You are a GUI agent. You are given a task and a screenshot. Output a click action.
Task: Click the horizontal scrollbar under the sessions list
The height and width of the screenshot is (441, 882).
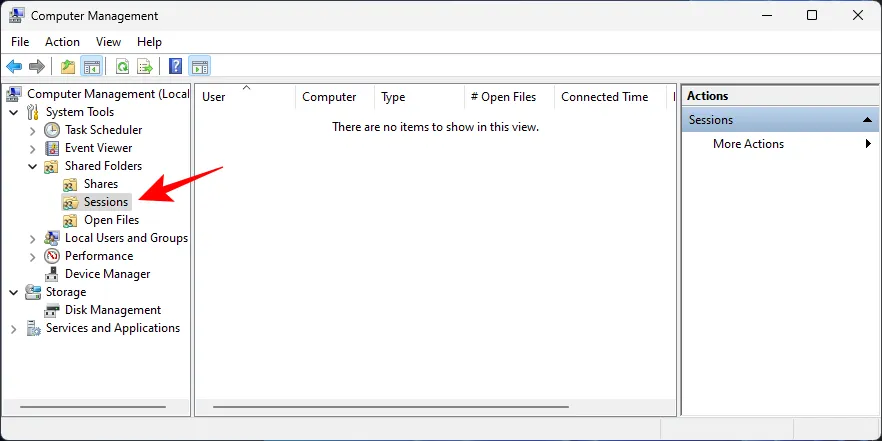(x=390, y=407)
